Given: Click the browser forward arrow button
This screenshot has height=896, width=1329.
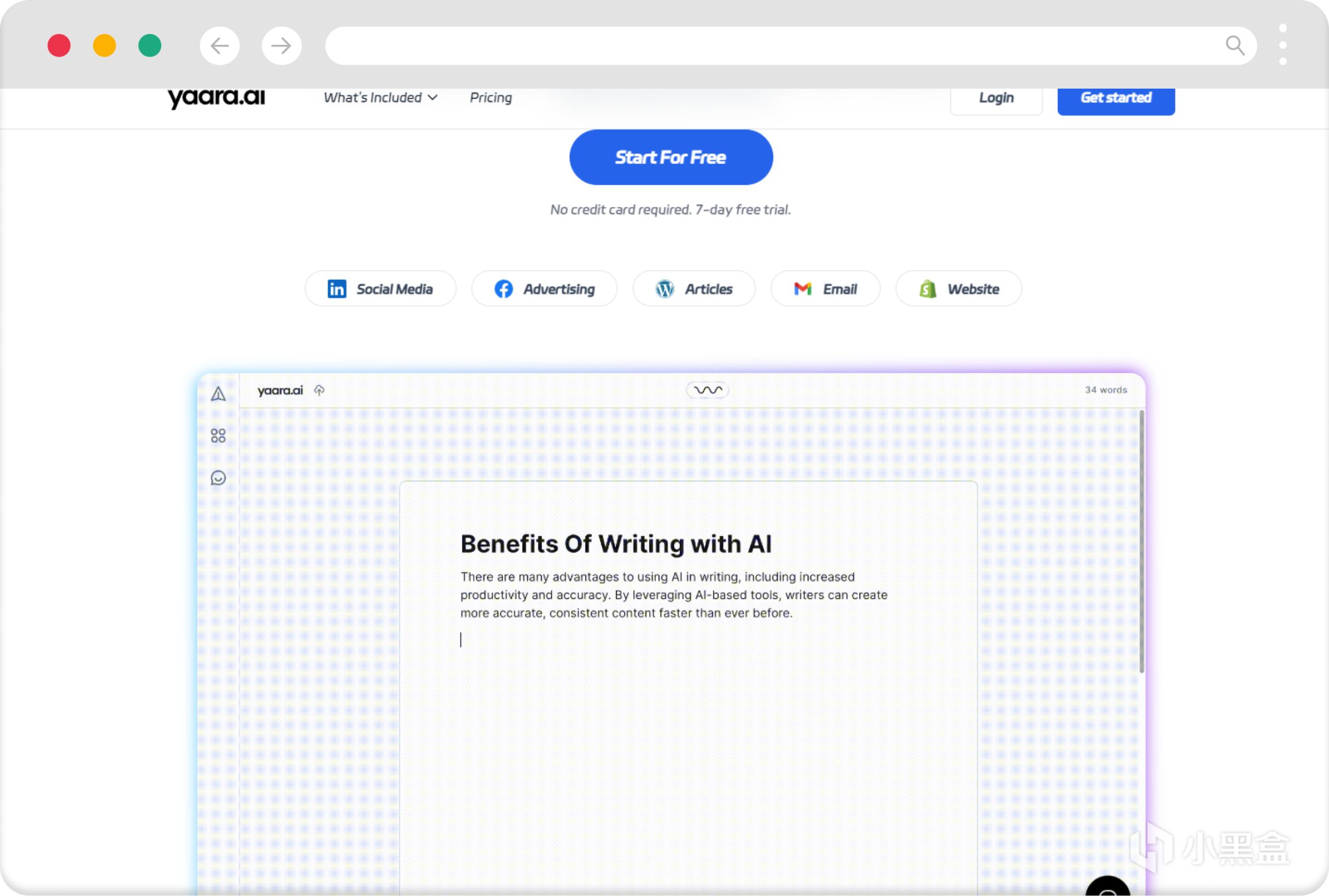Looking at the screenshot, I should tap(281, 46).
